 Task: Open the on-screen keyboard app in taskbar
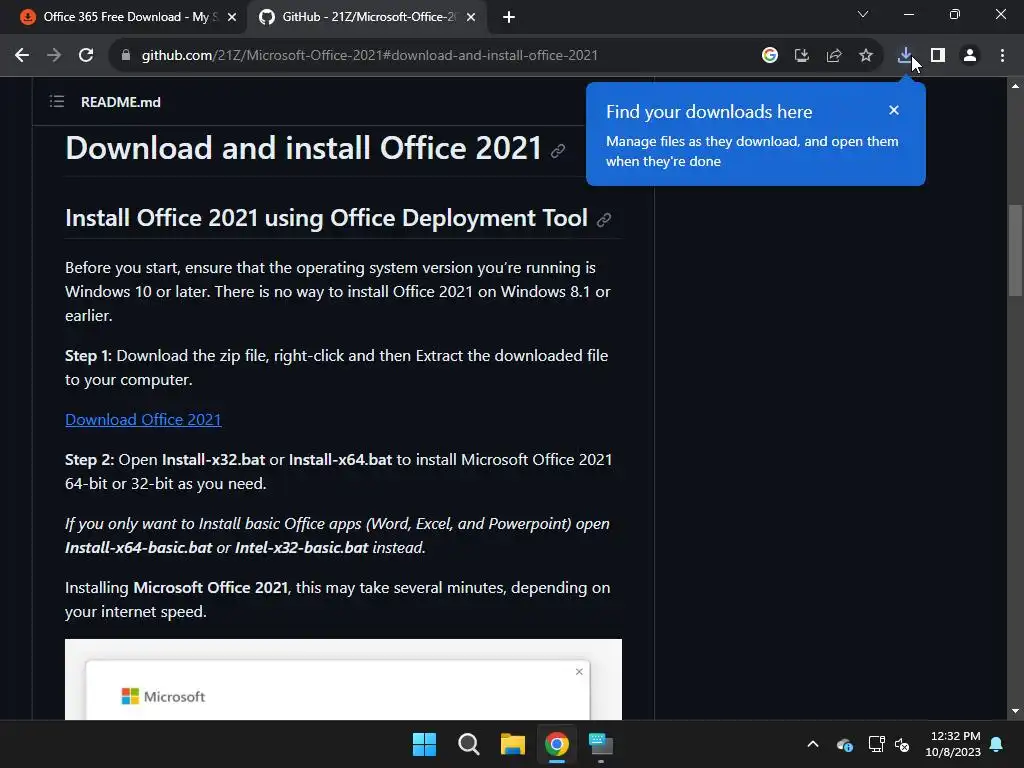click(601, 744)
